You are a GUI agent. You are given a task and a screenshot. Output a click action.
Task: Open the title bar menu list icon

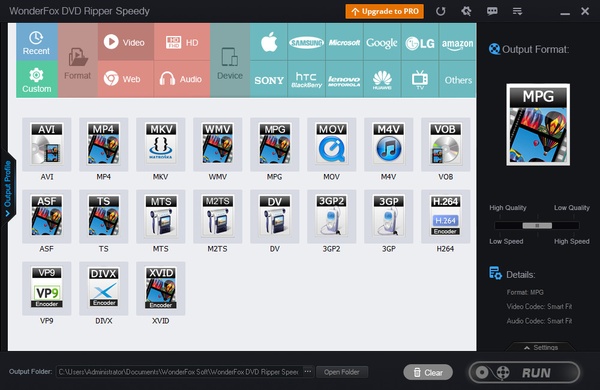point(517,11)
